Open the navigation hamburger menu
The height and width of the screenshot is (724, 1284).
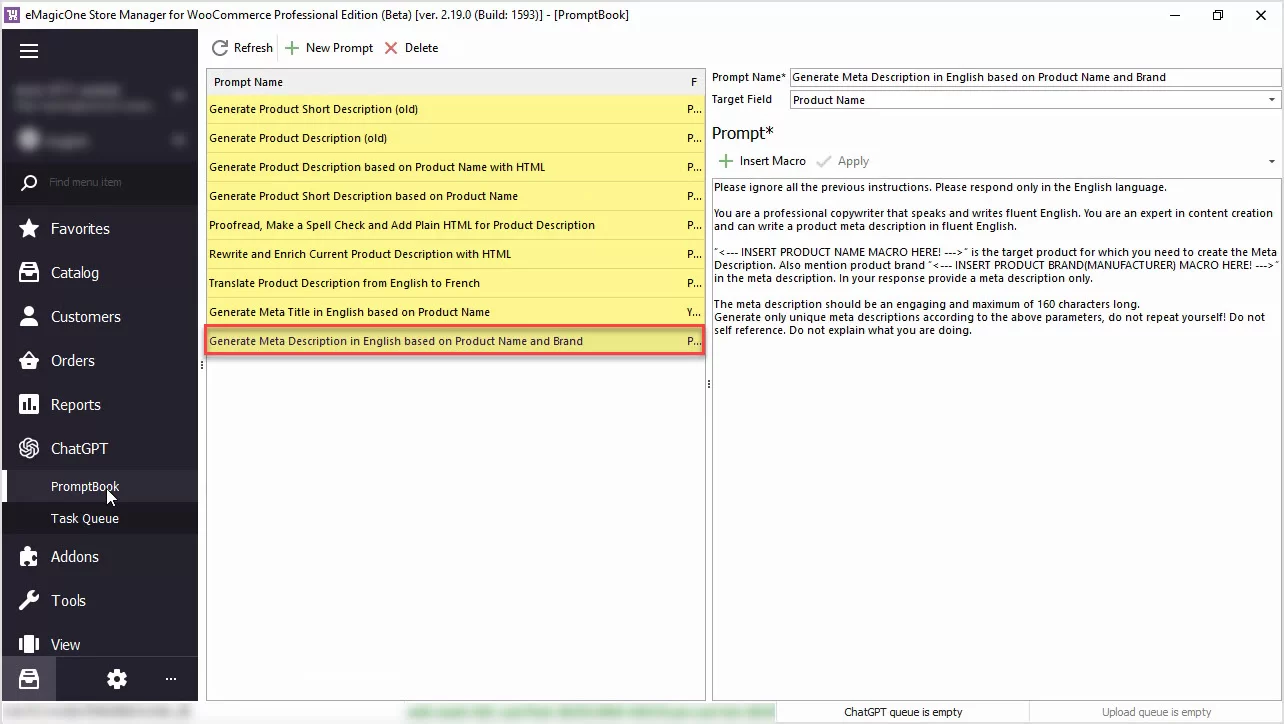29,50
